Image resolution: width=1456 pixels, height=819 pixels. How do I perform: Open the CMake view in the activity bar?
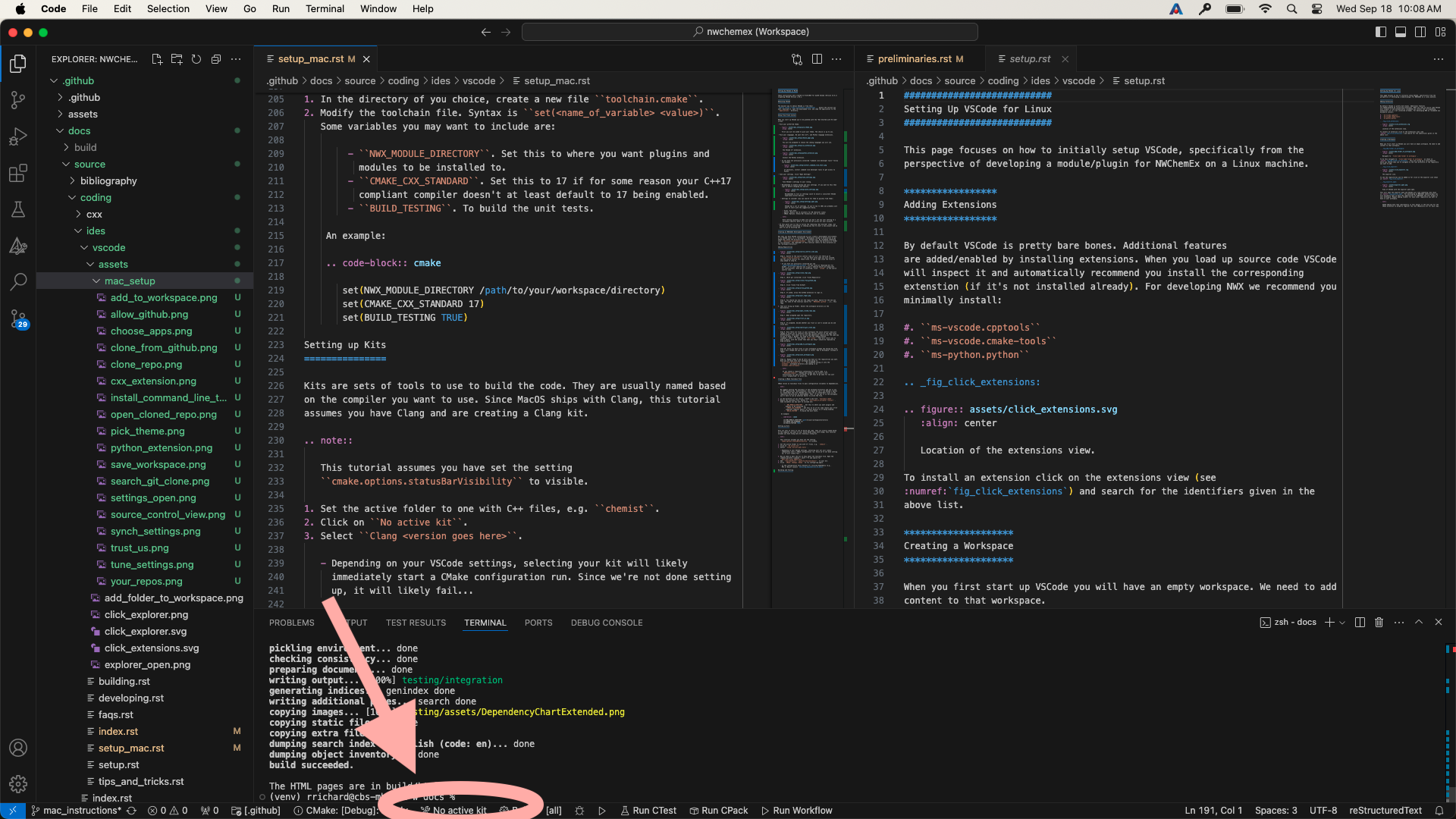coord(18,246)
